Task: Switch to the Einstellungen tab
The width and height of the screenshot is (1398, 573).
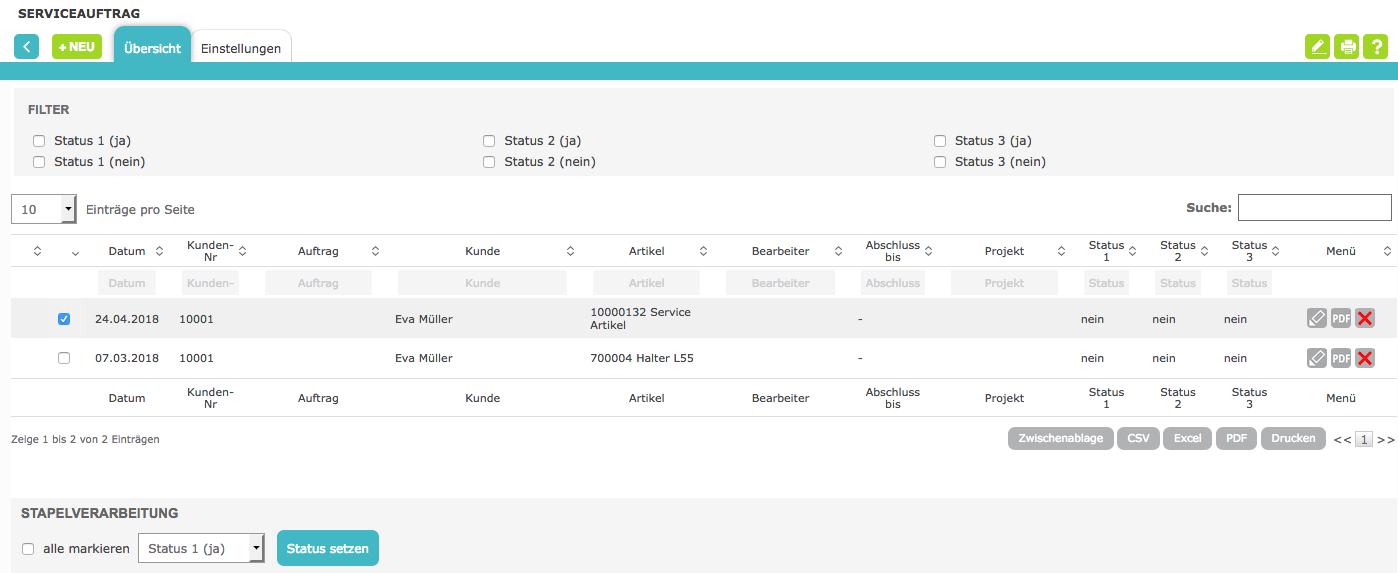Action: (241, 48)
